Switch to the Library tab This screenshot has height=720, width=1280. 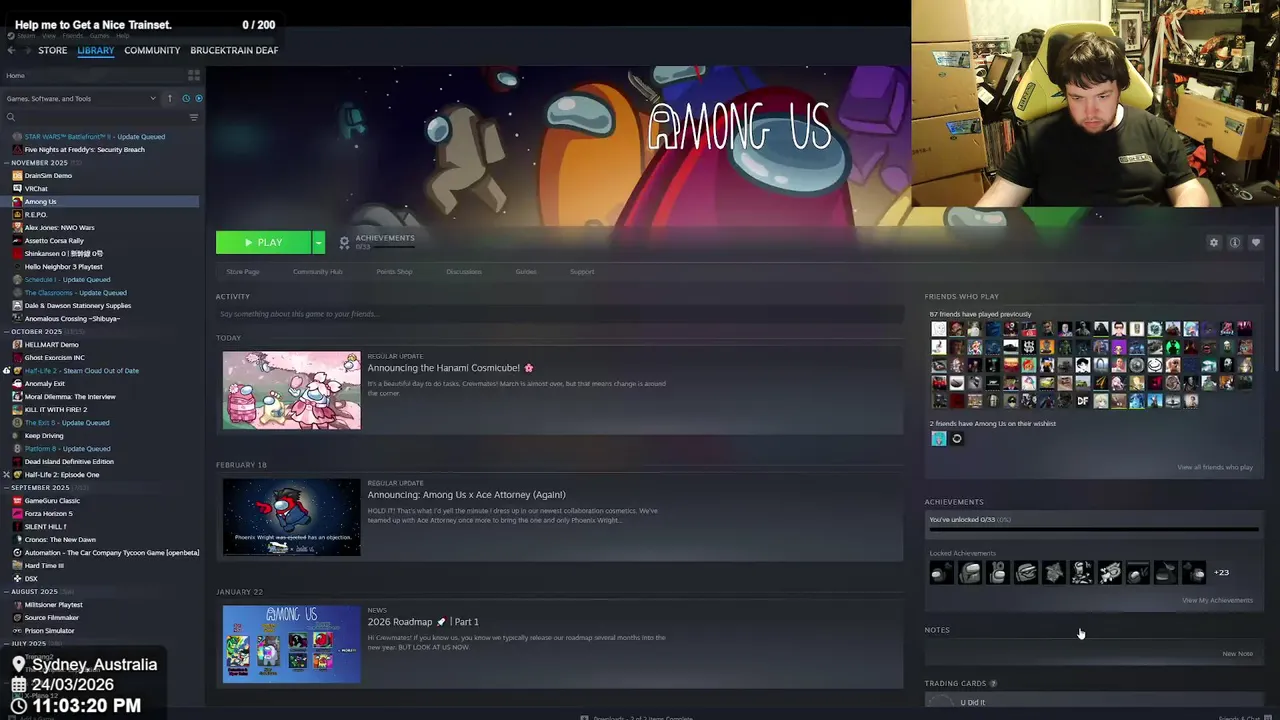(96, 50)
